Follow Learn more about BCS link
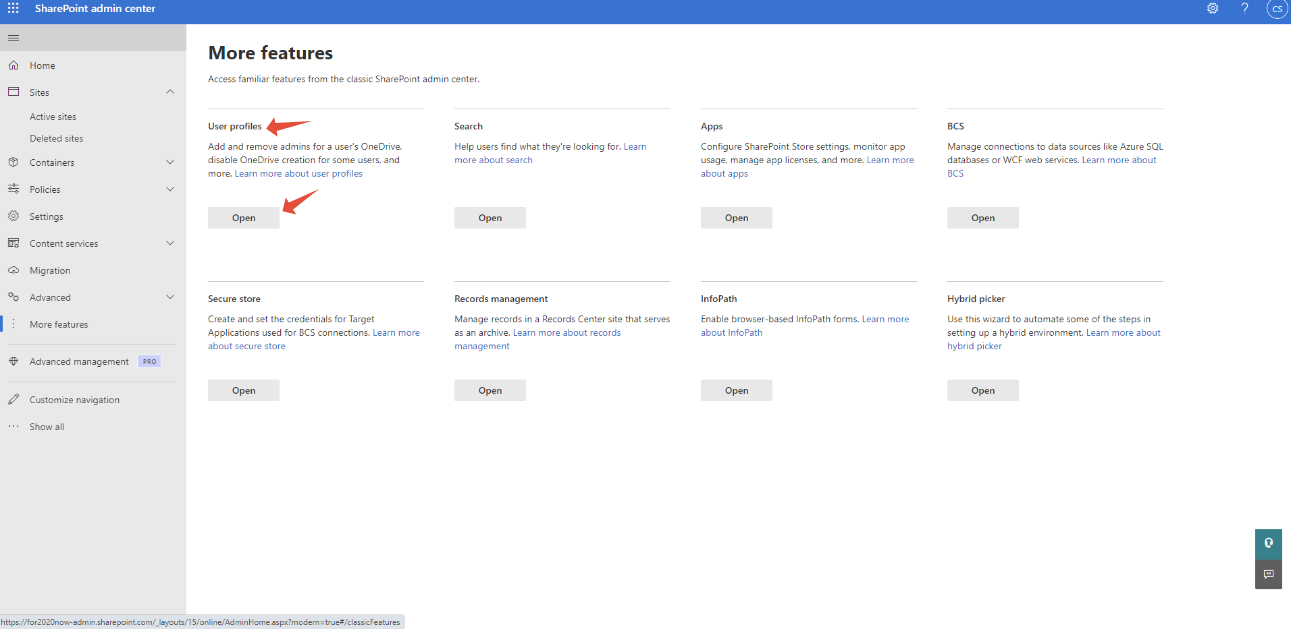This screenshot has width=1291, height=629. [1119, 160]
